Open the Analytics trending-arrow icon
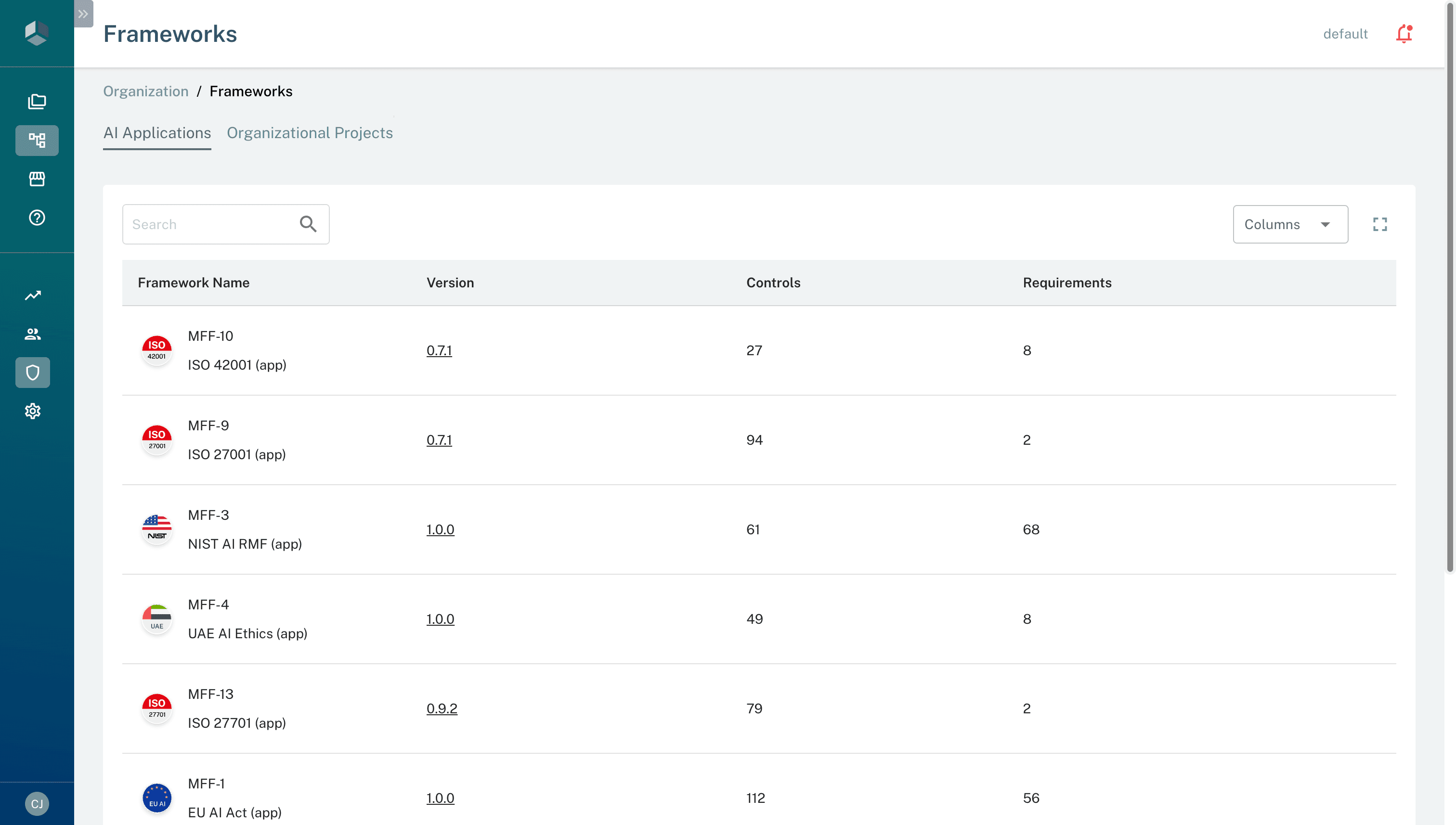 click(x=33, y=295)
